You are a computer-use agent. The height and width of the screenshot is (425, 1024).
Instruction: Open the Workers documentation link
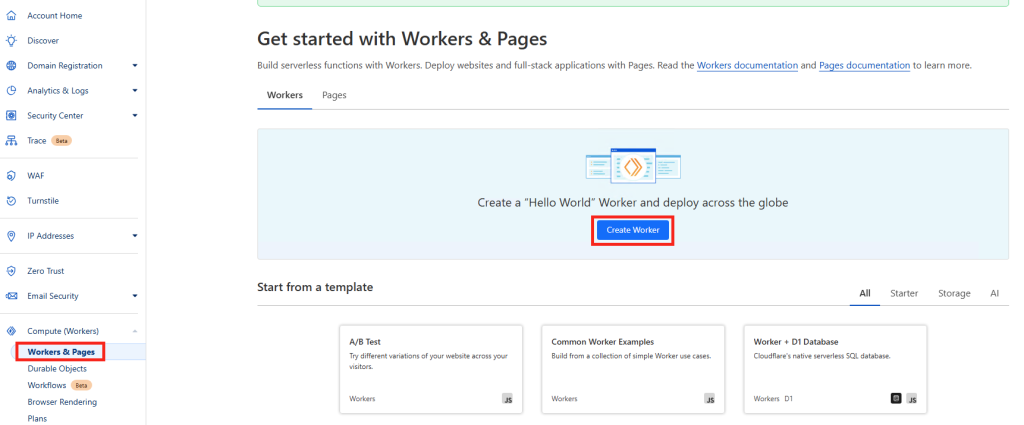point(747,65)
